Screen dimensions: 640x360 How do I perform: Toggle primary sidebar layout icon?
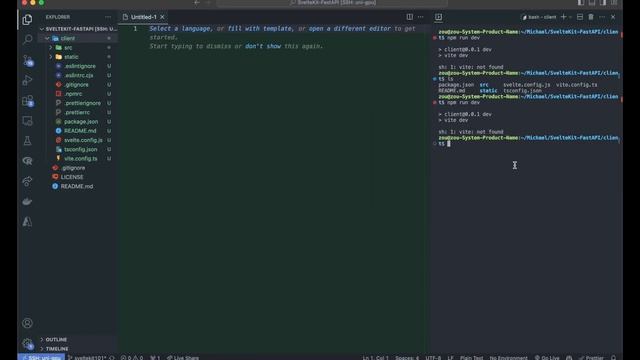[x=581, y=2]
